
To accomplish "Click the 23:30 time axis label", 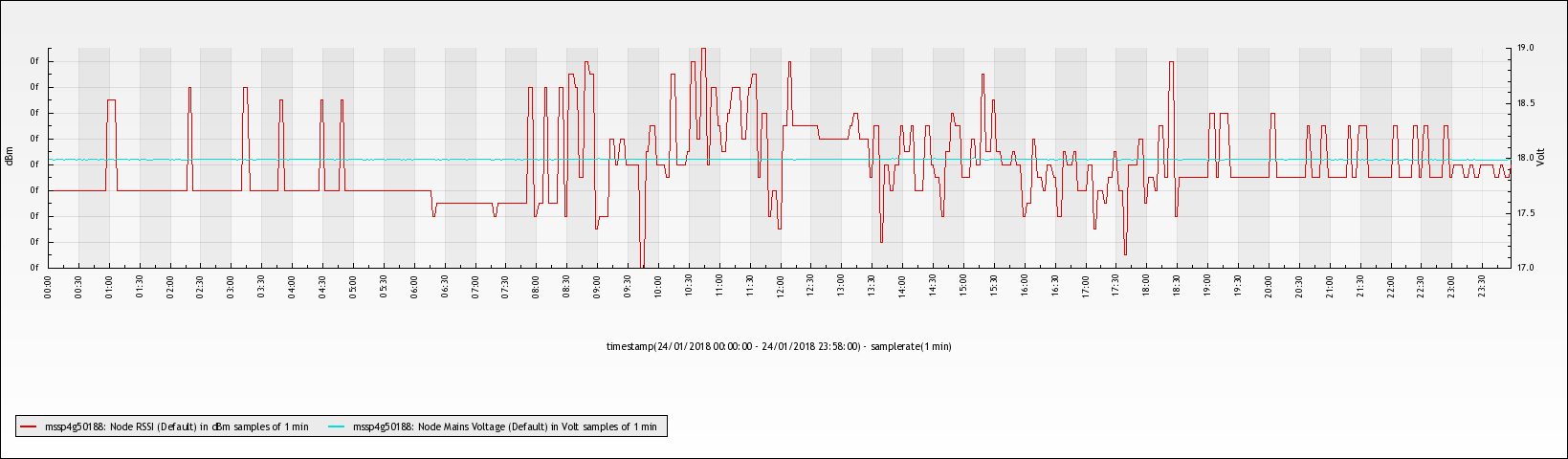I will (1481, 287).
